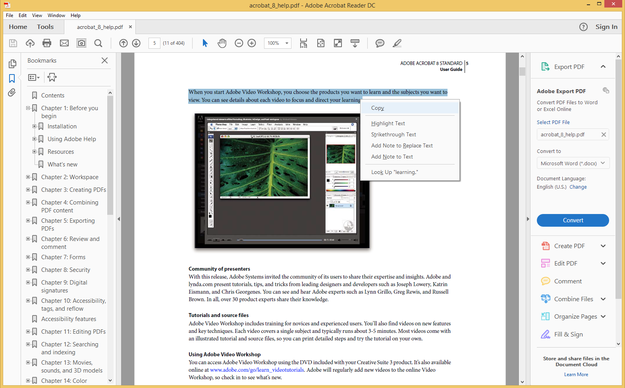
Task: Collapse the left navigation pane arrow
Action: click(x=118, y=219)
